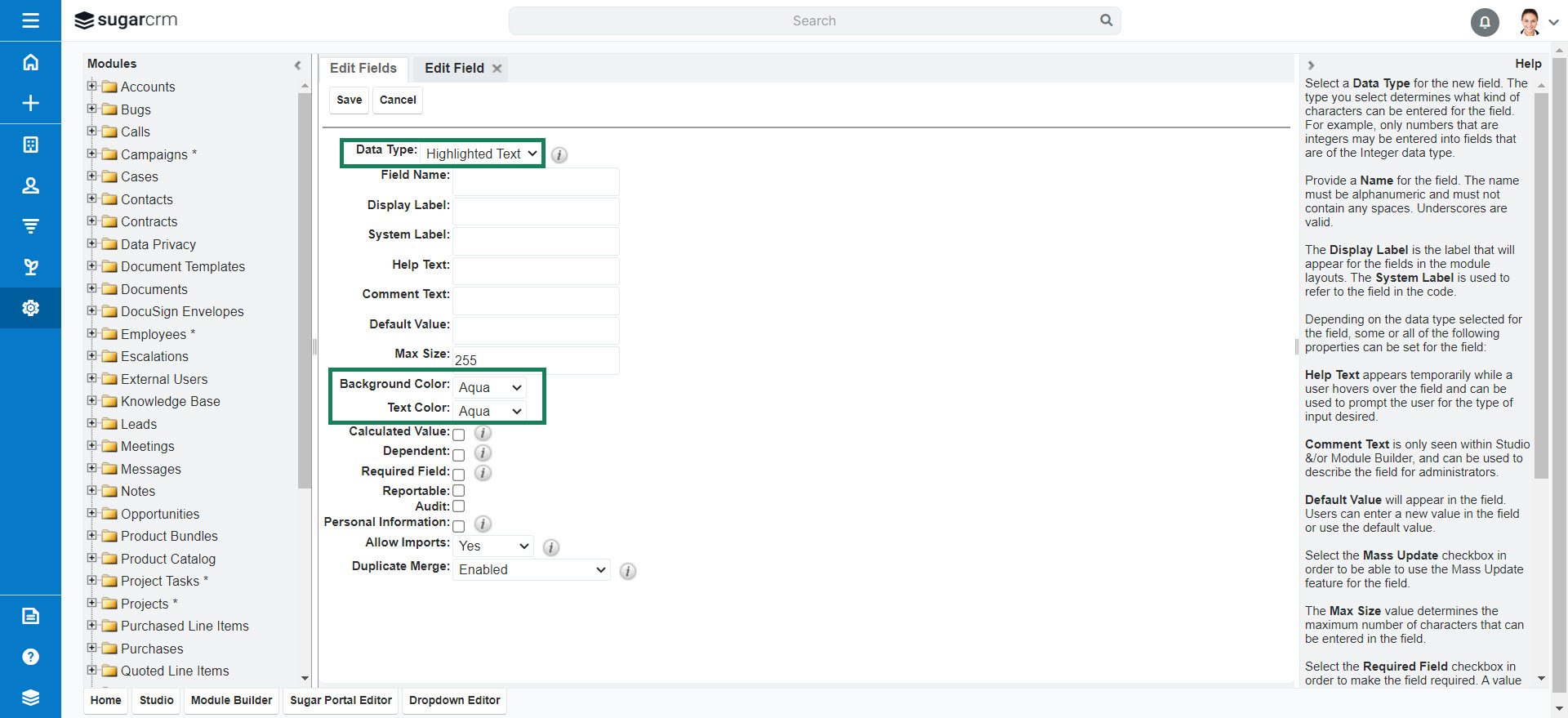The width and height of the screenshot is (1568, 718).
Task: Expand the Leads module tree node
Action: point(92,423)
